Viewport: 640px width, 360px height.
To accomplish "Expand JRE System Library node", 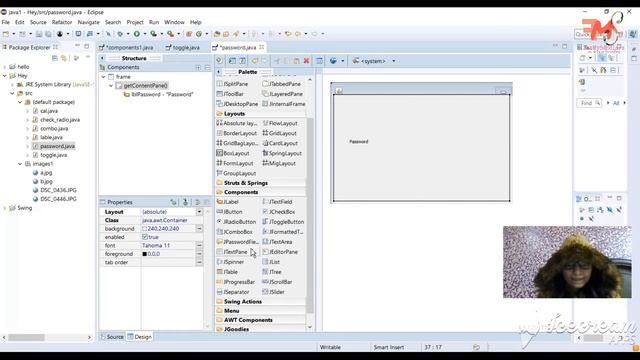I will 12,84.
